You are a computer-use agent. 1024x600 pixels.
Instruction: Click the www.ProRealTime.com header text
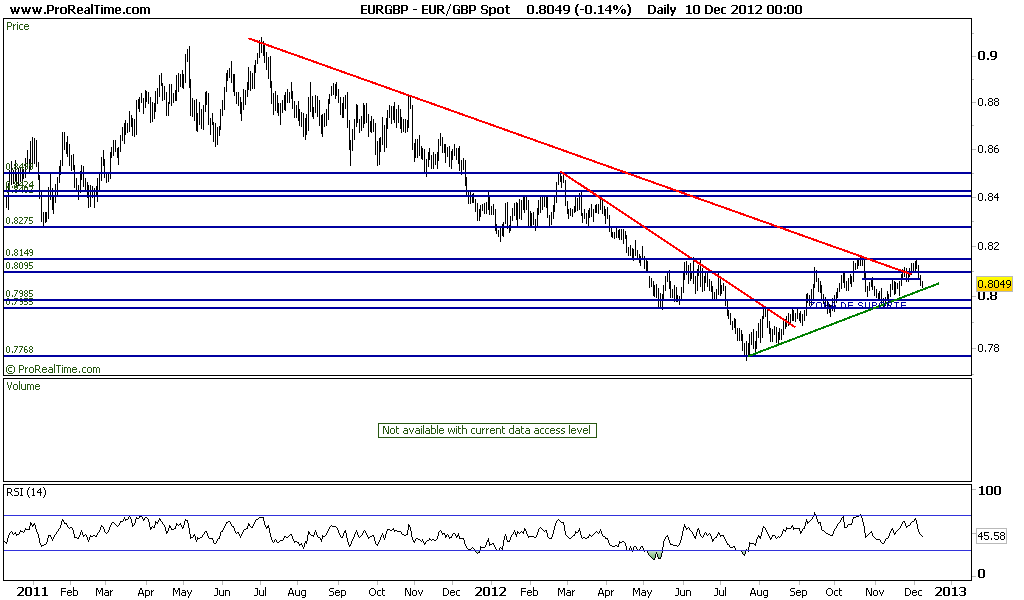click(80, 9)
